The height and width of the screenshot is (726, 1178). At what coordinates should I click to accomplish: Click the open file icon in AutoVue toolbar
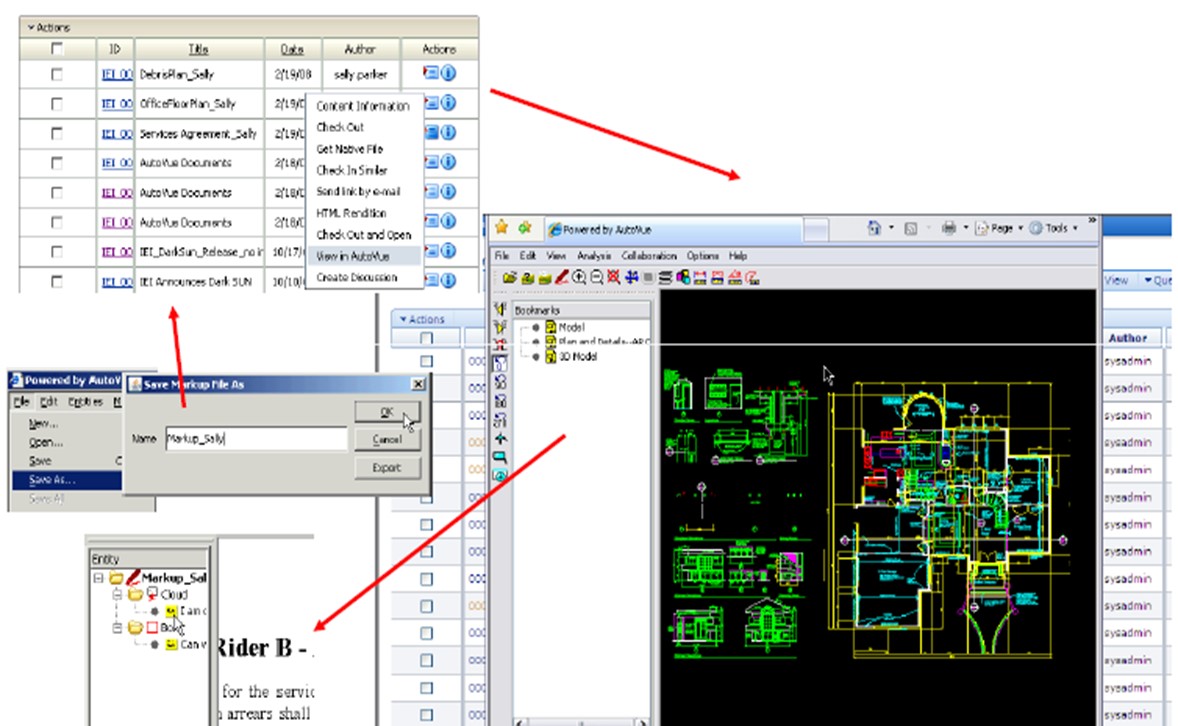point(509,278)
